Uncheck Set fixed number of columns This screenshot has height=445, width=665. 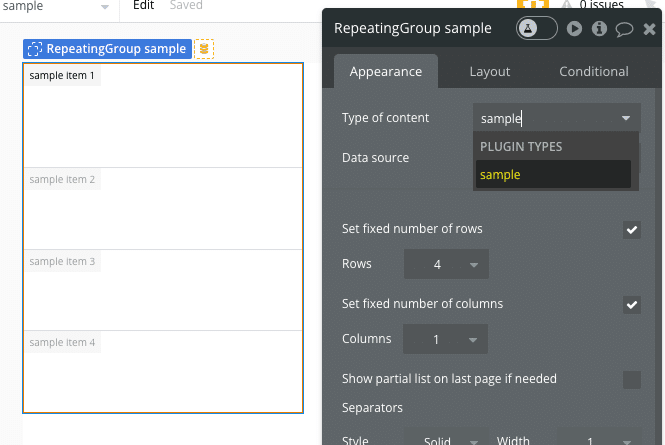coord(632,304)
